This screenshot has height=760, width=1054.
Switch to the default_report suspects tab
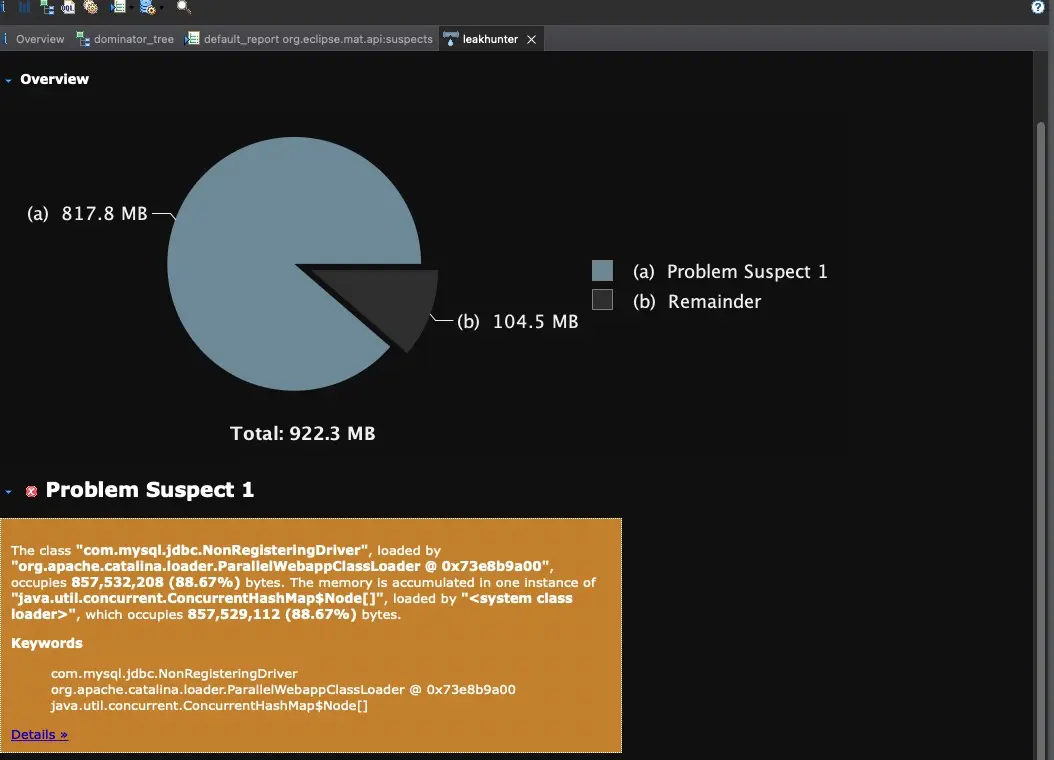[309, 39]
